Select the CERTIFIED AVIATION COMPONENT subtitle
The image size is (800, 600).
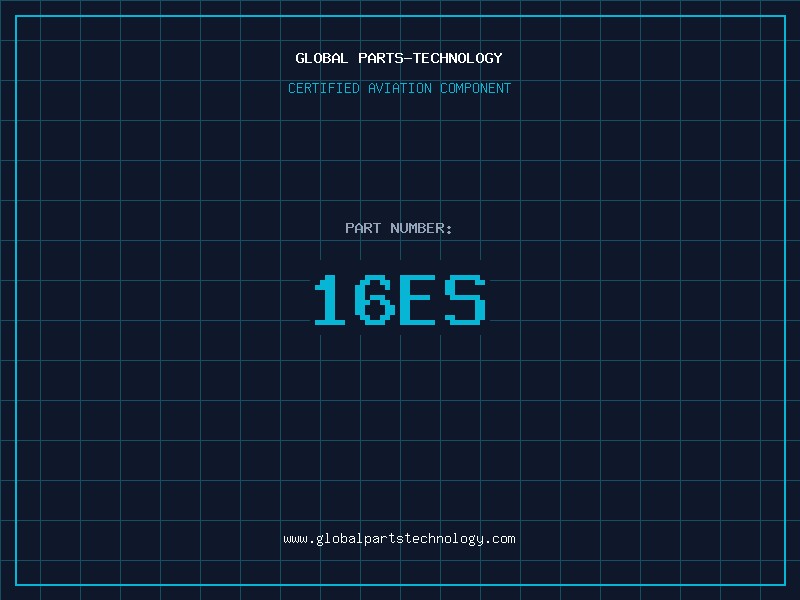(x=399, y=88)
